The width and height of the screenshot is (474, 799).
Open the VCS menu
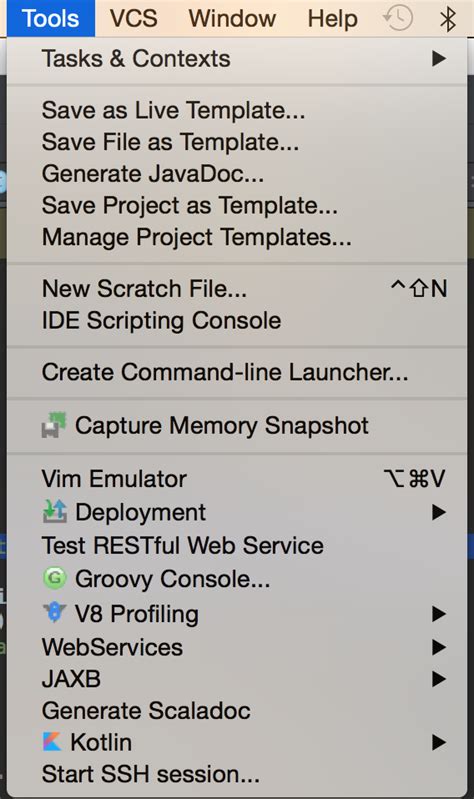click(134, 18)
